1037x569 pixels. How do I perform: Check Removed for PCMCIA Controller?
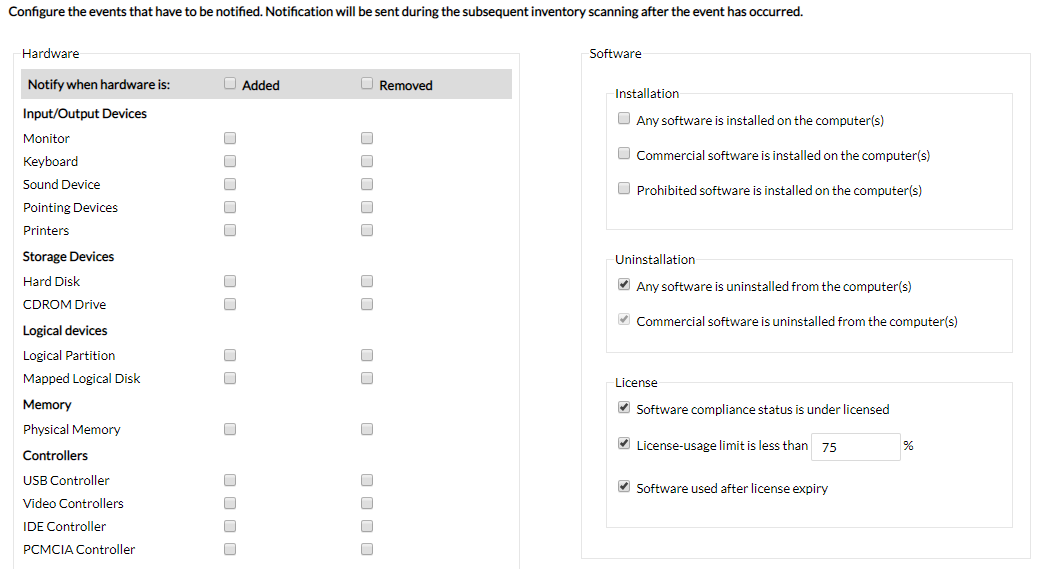tap(367, 549)
